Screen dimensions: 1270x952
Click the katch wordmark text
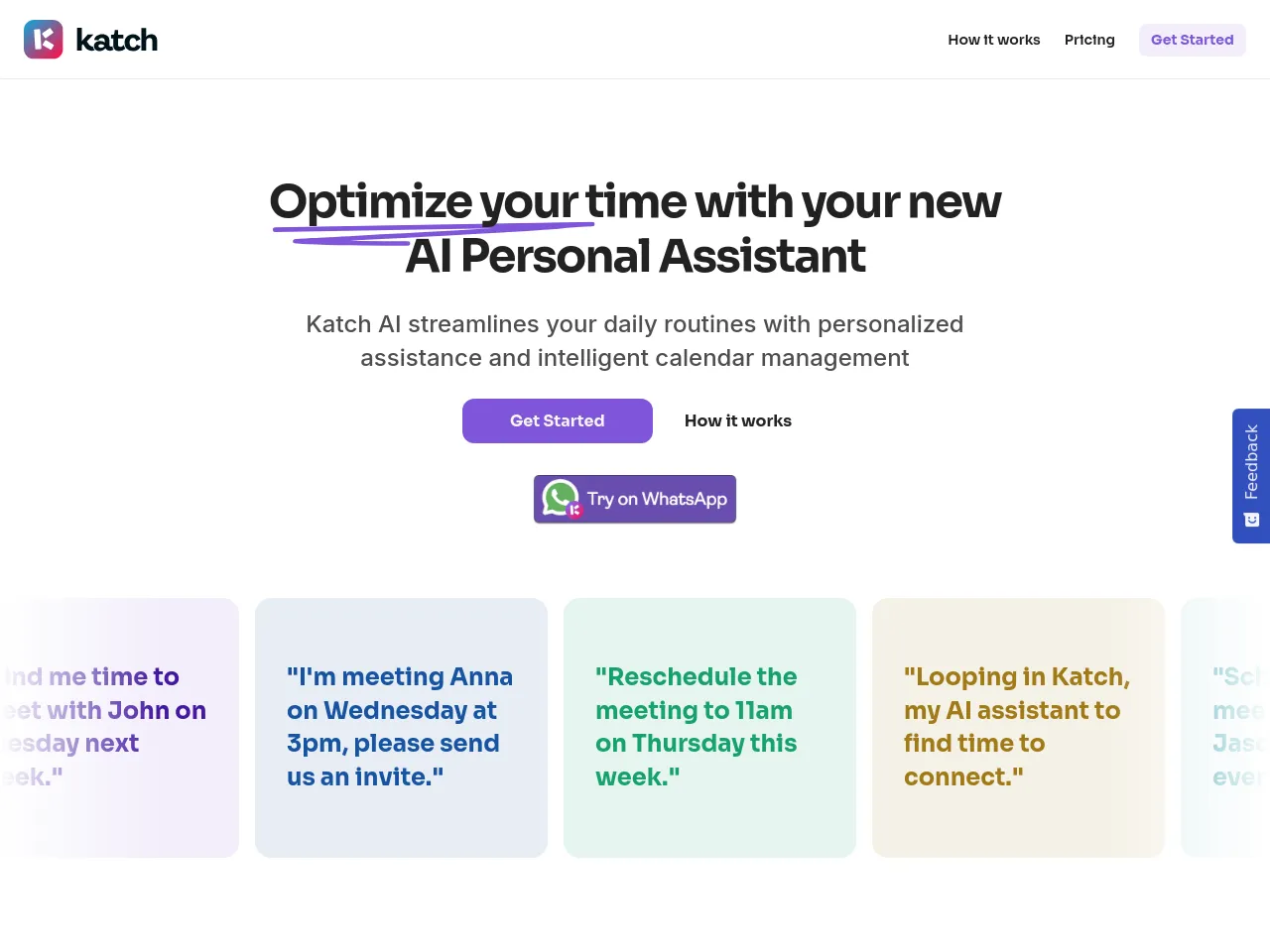click(117, 41)
